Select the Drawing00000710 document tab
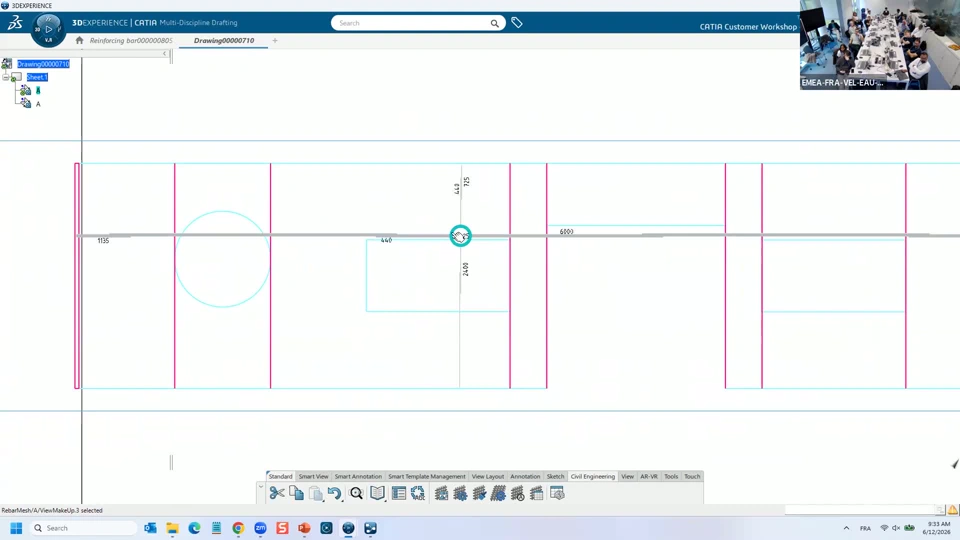The image size is (960, 540). (224, 40)
